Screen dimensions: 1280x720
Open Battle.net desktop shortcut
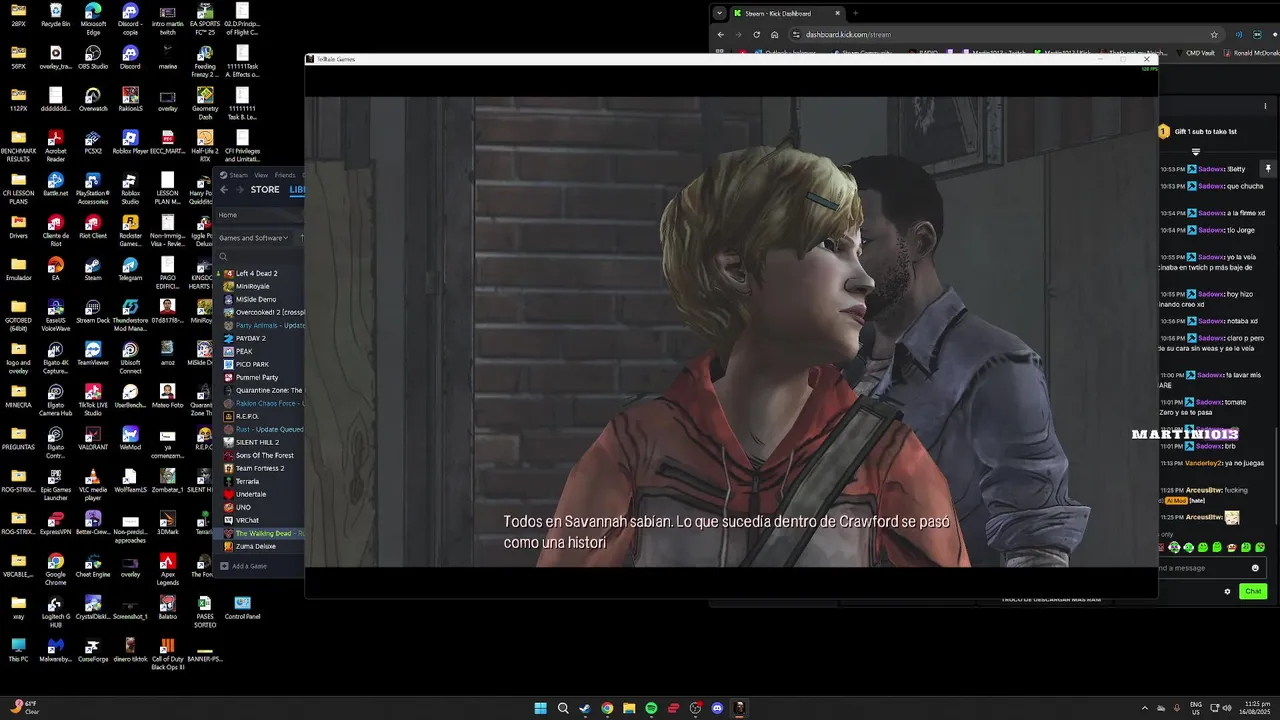[x=56, y=183]
